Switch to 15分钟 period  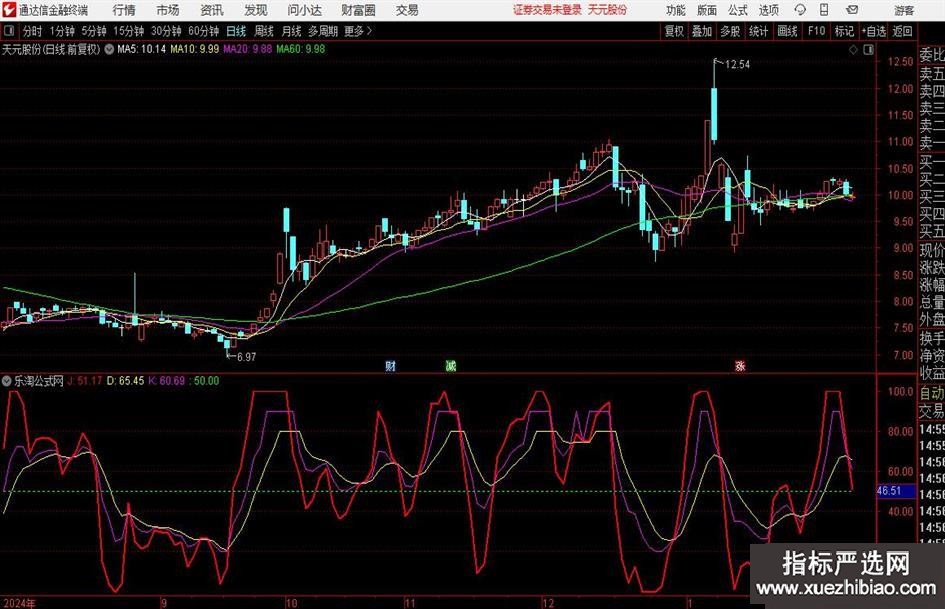click(x=129, y=31)
